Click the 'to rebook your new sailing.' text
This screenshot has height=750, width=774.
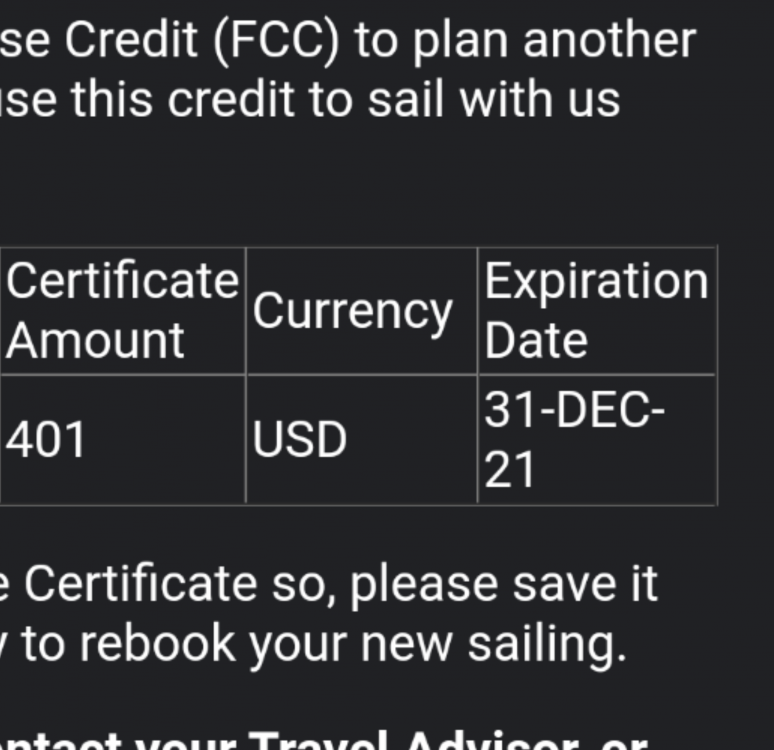coord(324,643)
